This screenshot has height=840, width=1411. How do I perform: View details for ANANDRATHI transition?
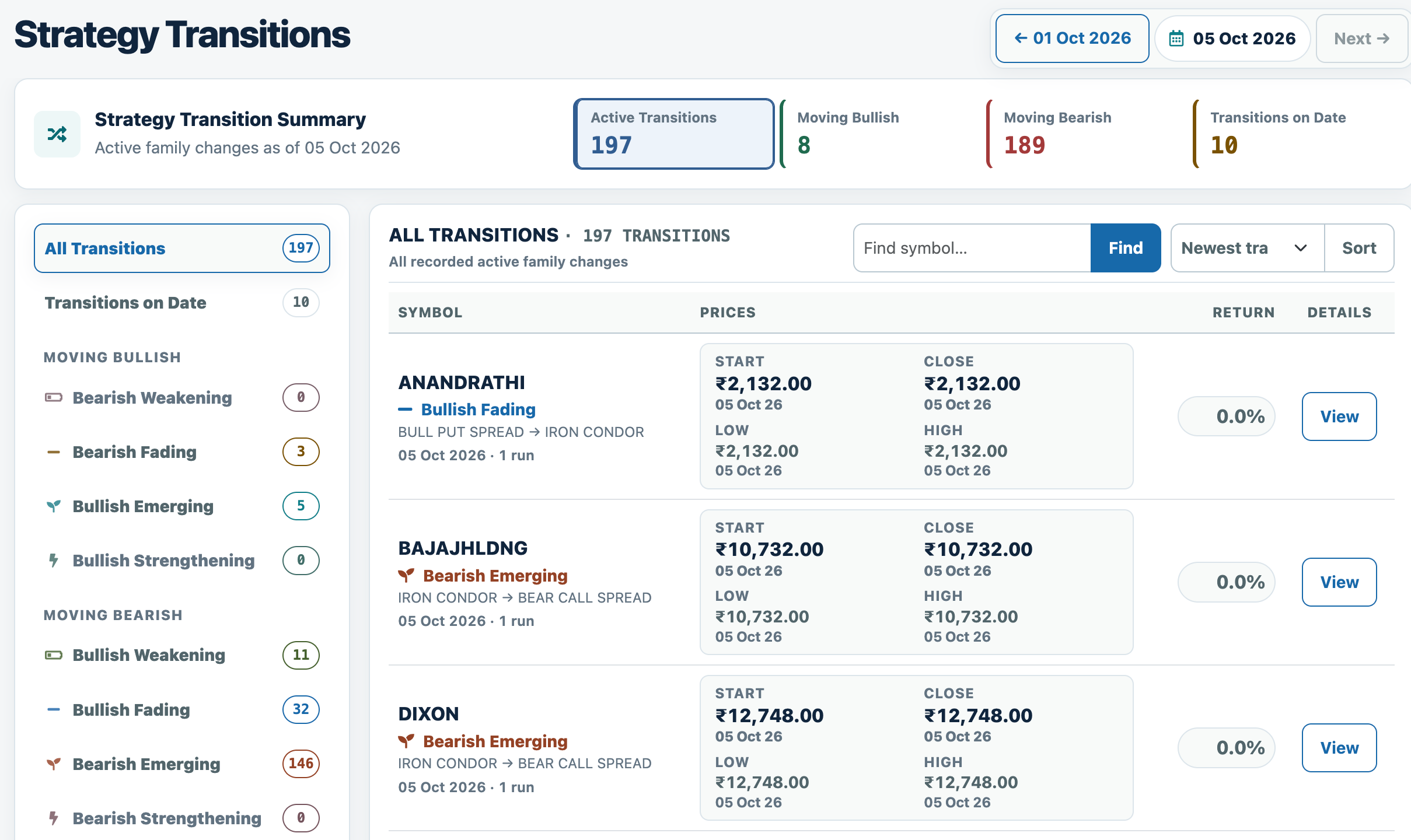coord(1339,416)
